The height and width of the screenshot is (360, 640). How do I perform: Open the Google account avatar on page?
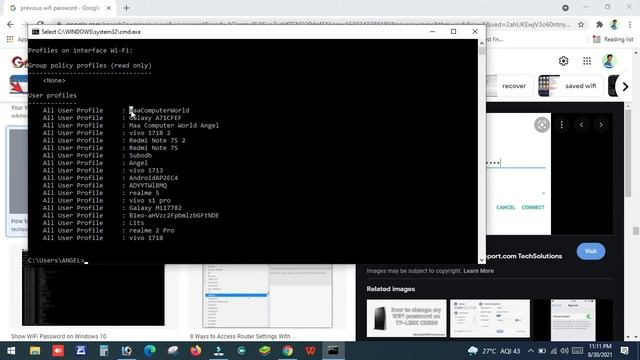tap(609, 61)
